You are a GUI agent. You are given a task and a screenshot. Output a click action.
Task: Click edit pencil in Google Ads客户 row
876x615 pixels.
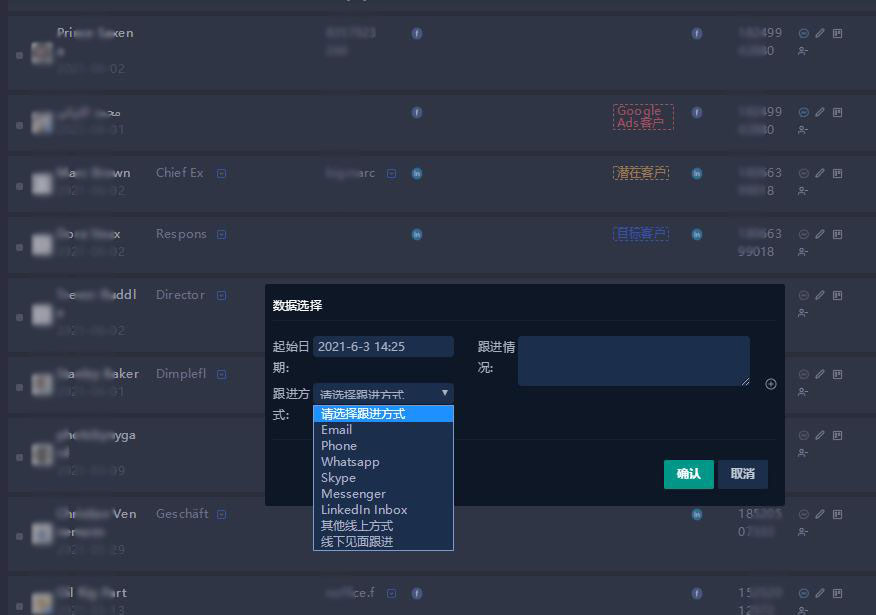[x=820, y=112]
